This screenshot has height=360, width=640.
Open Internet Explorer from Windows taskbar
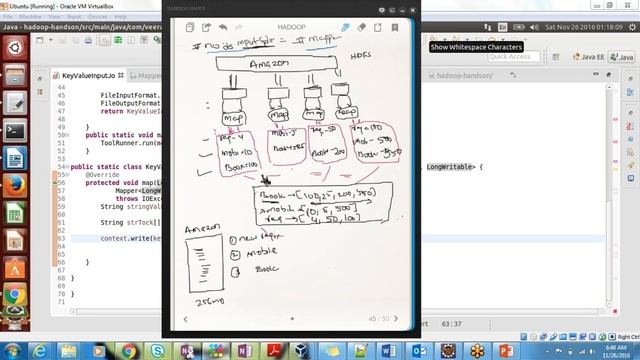point(40,351)
